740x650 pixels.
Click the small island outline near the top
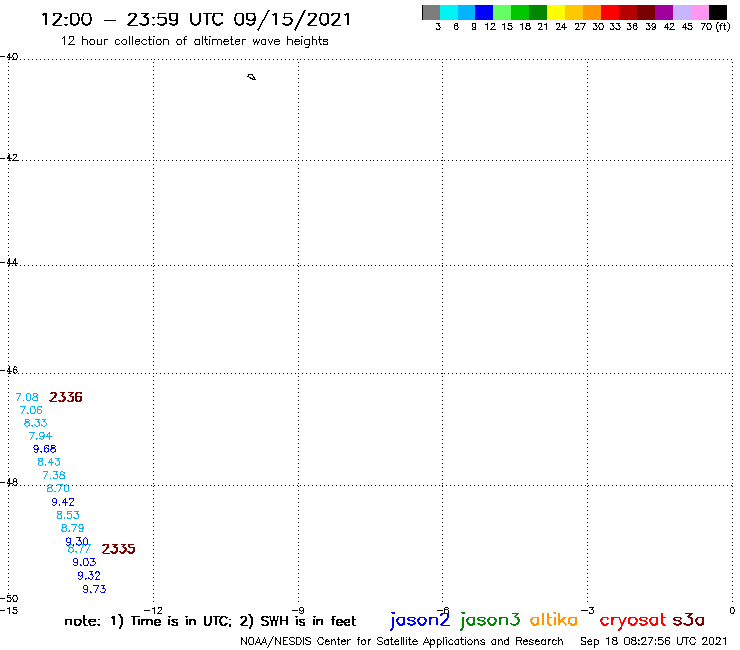[252, 77]
